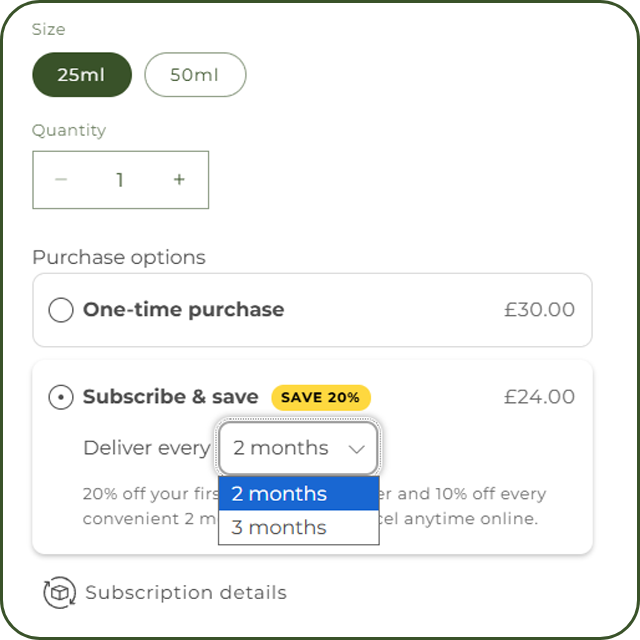Open the Subscription details link
The image size is (640, 640).
click(186, 593)
